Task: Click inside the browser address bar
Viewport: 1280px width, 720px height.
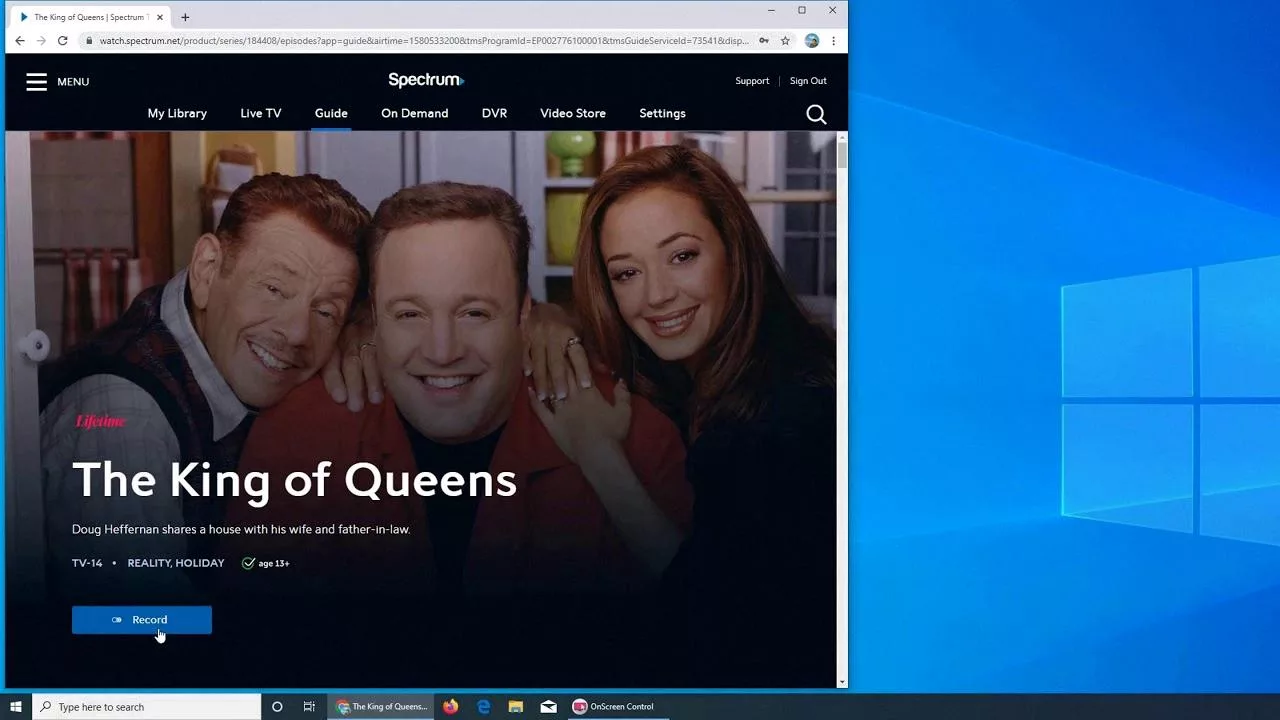Action: tap(400, 41)
